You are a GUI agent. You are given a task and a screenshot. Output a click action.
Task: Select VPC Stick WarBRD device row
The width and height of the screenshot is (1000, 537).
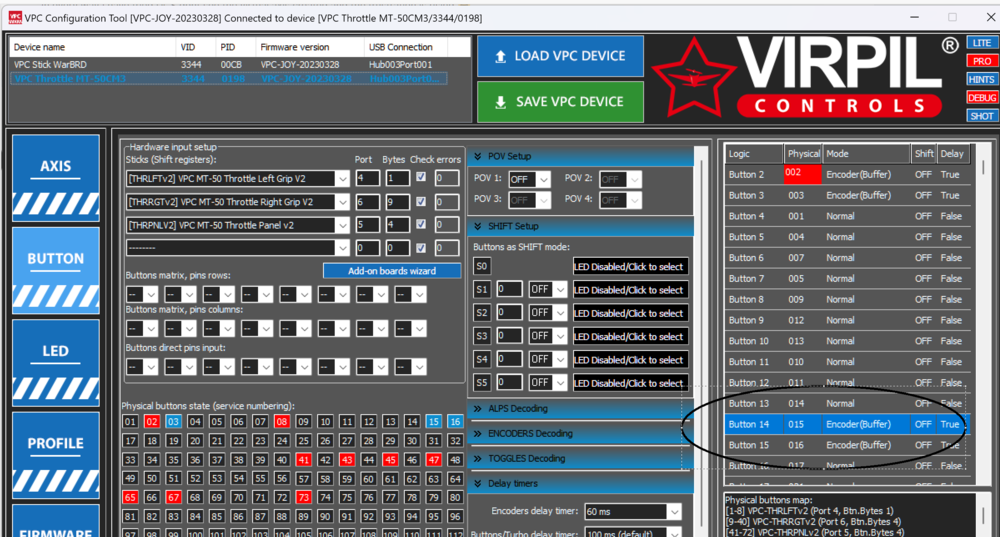[228, 64]
